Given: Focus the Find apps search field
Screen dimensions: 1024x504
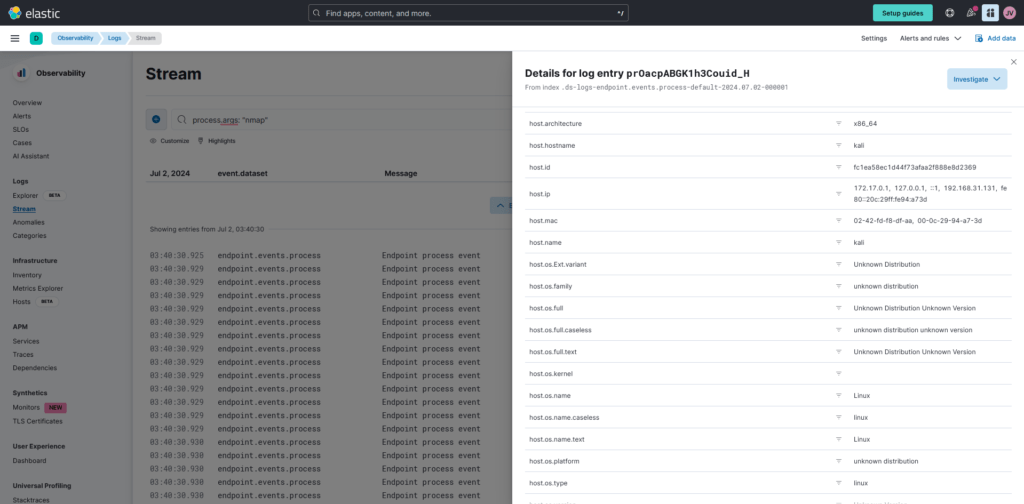Looking at the screenshot, I should 468,13.
